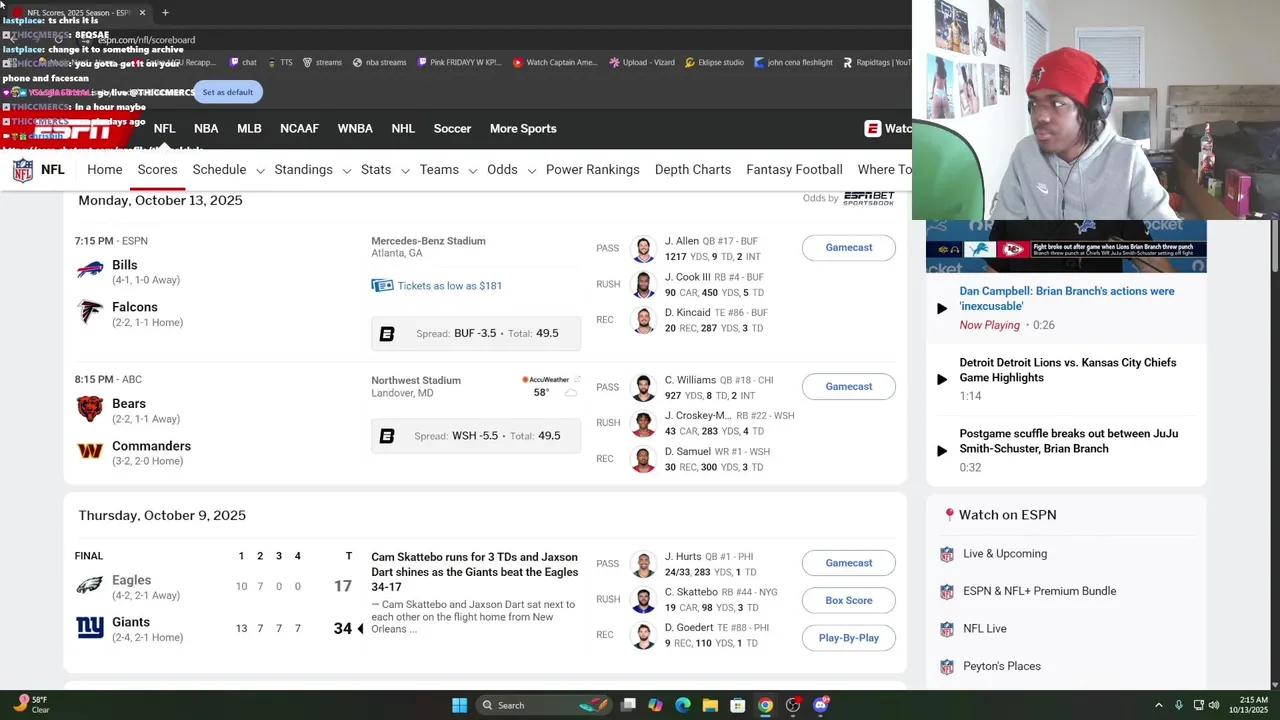
Task: Click the Falcons team logo
Action: (x=90, y=312)
